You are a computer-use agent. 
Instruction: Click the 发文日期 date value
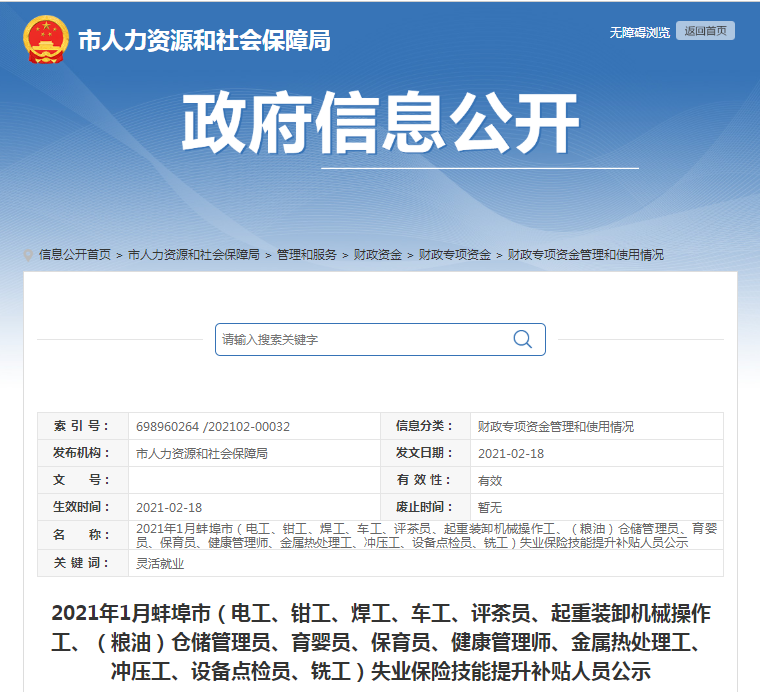point(511,453)
